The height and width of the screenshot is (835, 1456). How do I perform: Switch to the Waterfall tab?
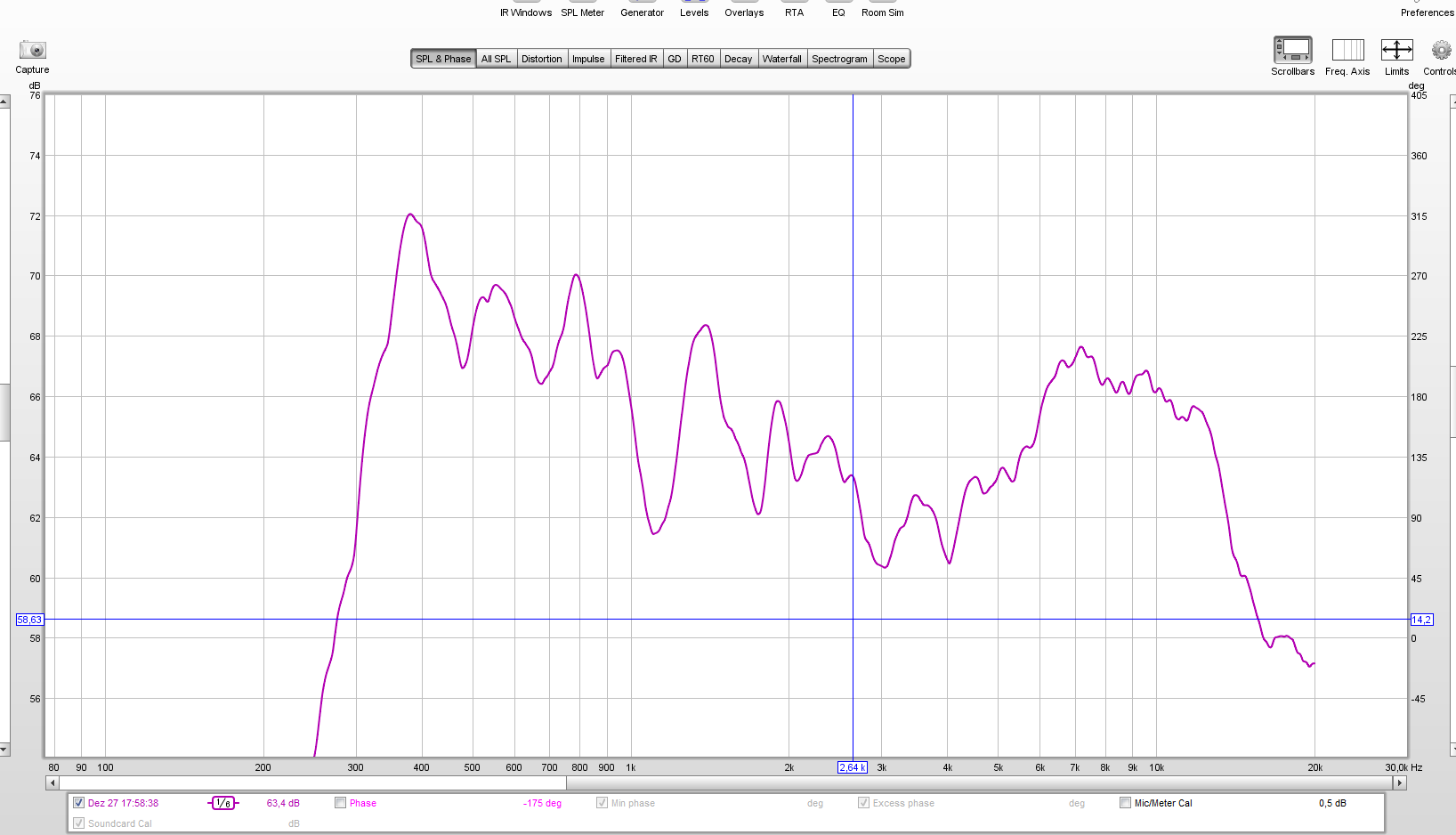781,59
